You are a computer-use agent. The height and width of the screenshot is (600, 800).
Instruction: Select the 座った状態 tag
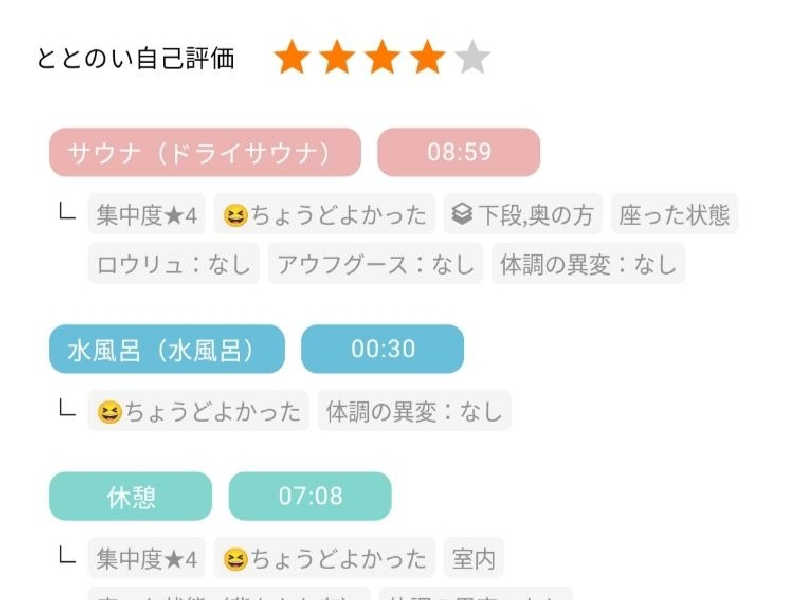tap(674, 215)
